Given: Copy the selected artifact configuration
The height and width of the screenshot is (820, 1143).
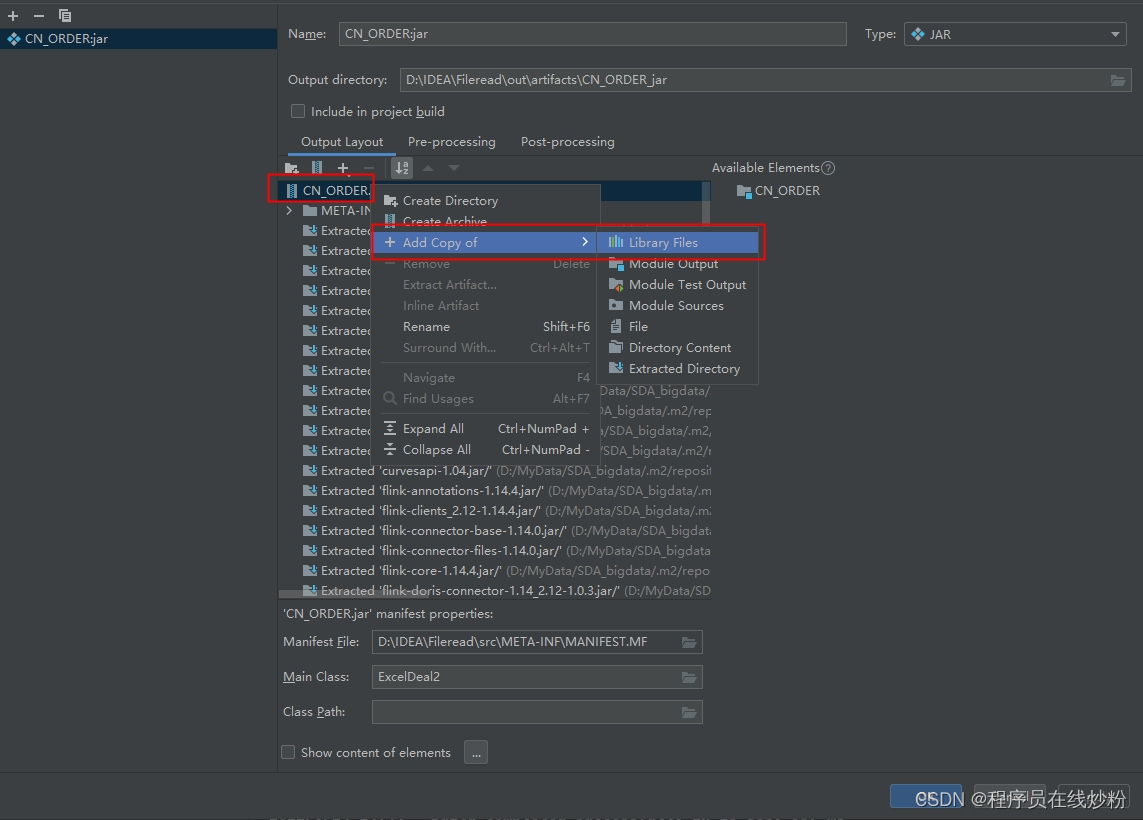Looking at the screenshot, I should (65, 15).
